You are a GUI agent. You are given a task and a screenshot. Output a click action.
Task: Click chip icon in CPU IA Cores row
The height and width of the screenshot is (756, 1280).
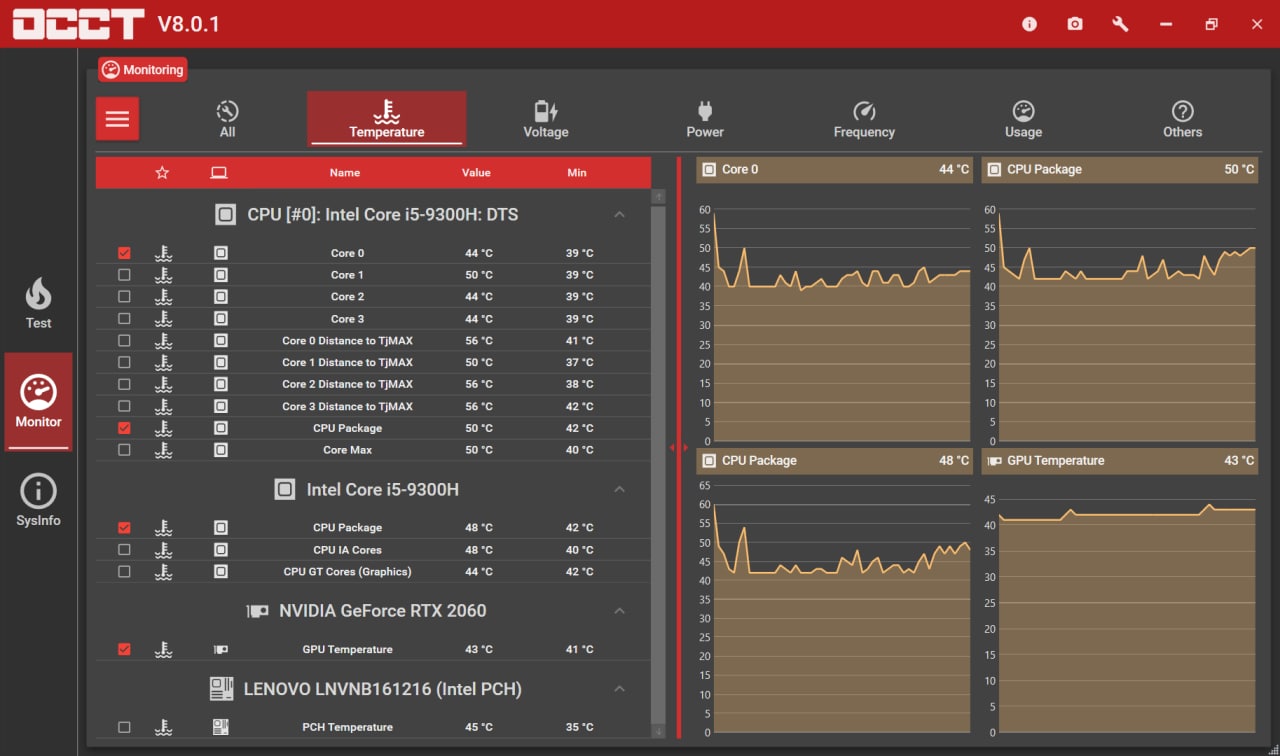220,550
